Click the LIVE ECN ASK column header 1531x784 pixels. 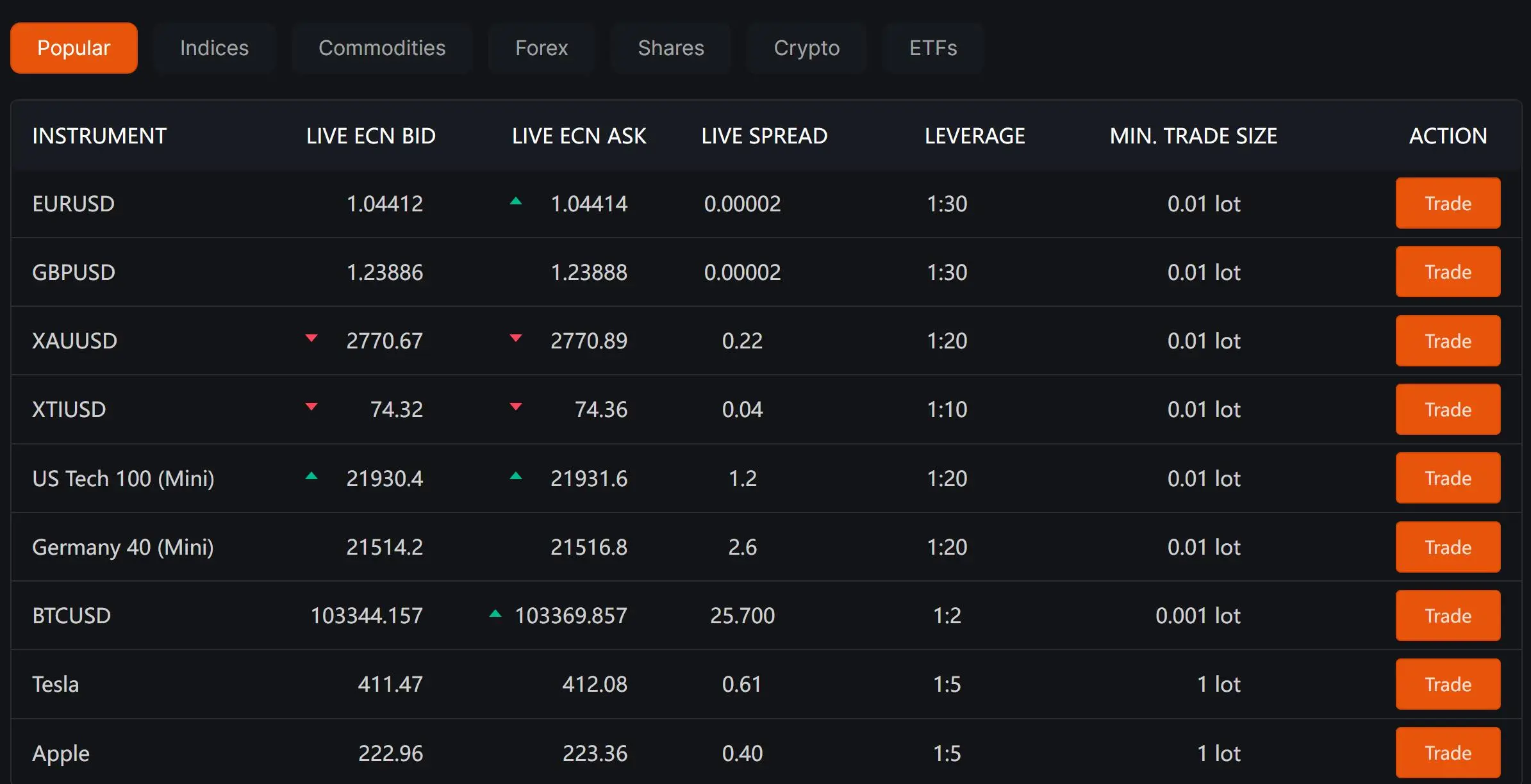click(579, 136)
